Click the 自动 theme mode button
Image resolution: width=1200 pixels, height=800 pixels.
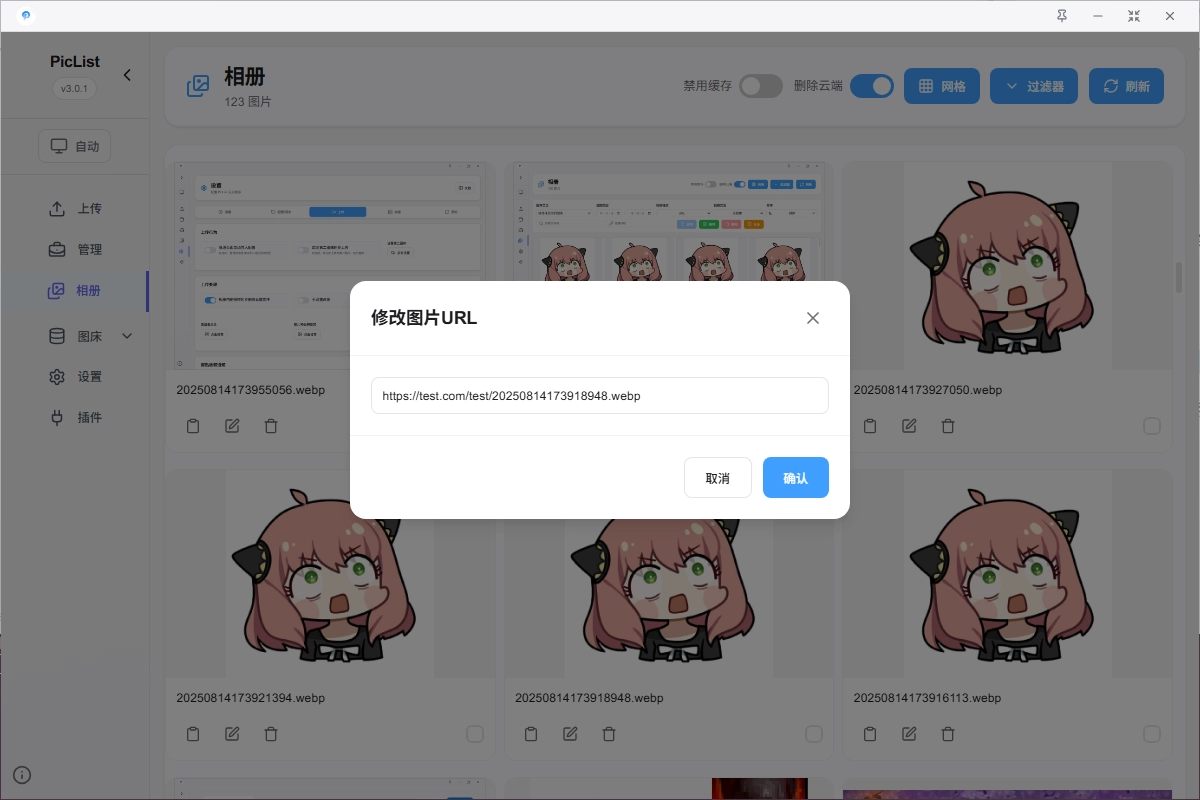tap(75, 146)
